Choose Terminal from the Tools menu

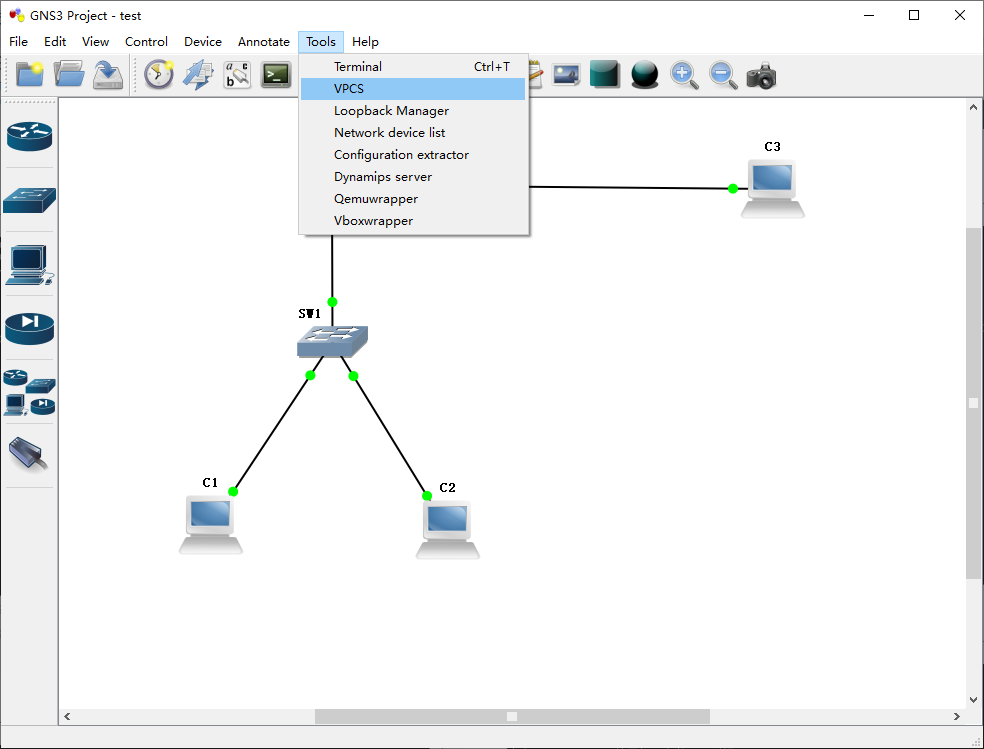pos(413,66)
